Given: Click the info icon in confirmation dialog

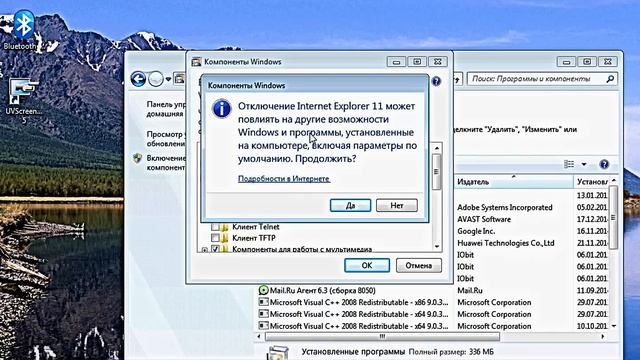Looking at the screenshot, I should click(x=222, y=109).
